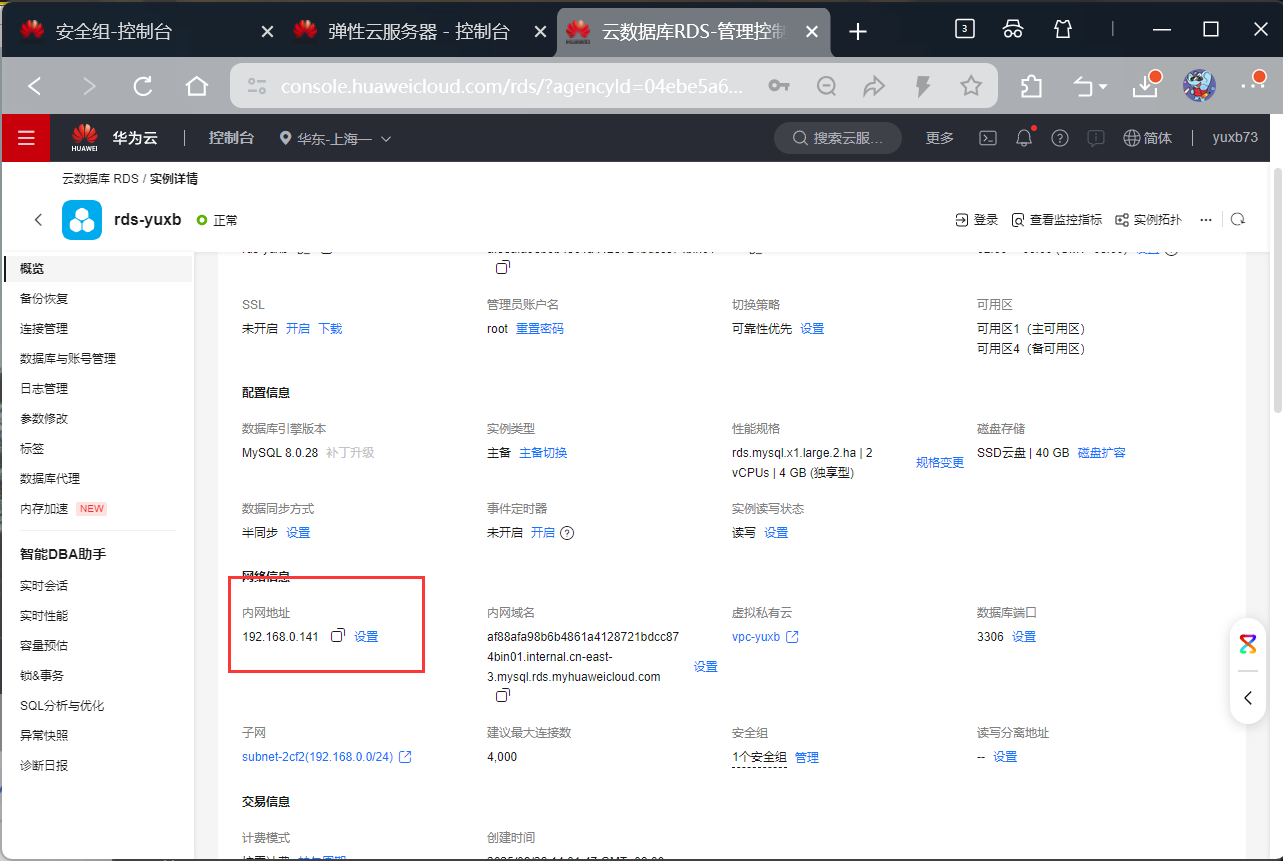The image size is (1283, 861).
Task: Click 查看监控指标 button
Action: pyautogui.click(x=1057, y=220)
